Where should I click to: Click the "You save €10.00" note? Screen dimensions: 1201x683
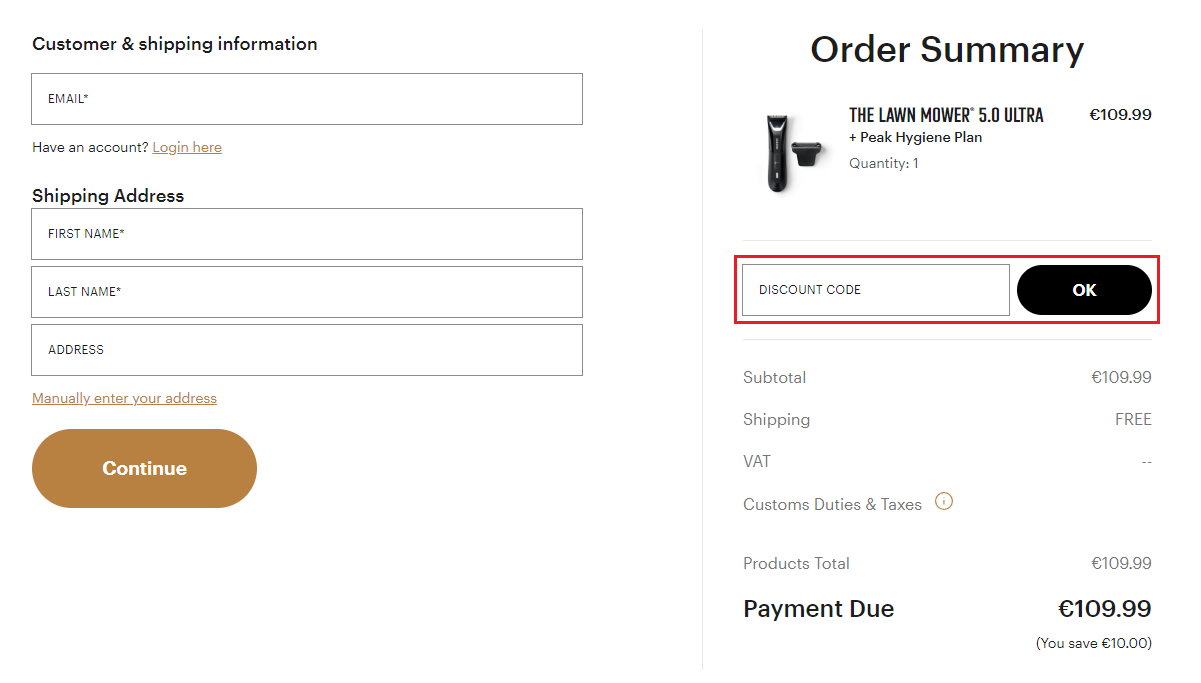point(1093,643)
